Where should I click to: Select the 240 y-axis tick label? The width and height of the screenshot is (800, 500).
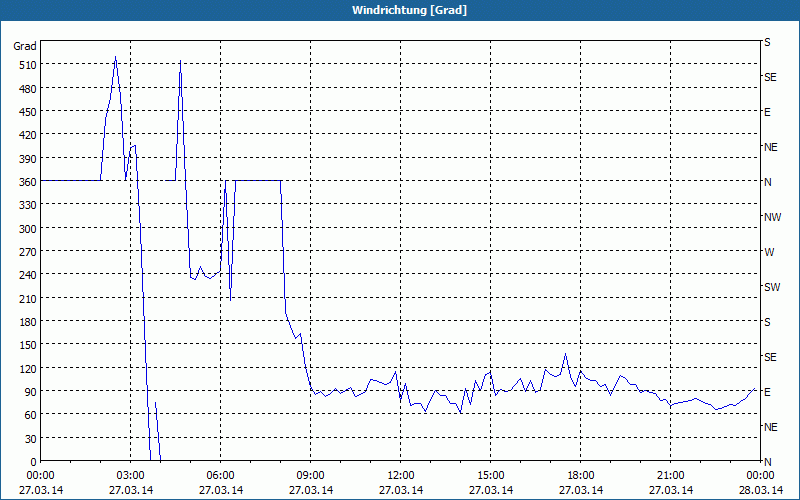(27, 275)
